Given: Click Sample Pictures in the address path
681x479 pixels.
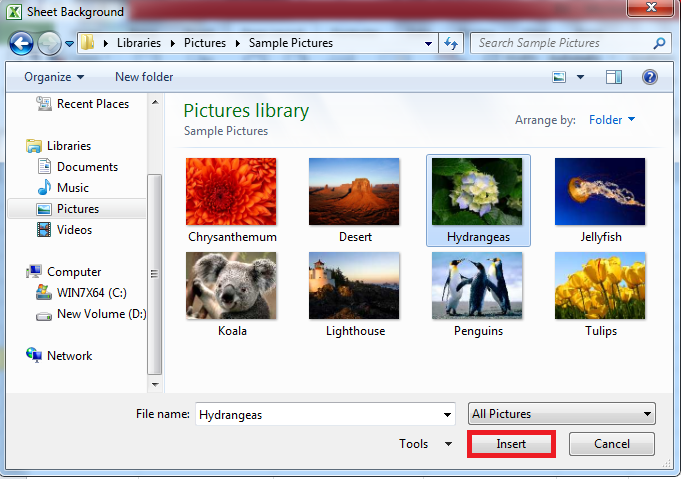Looking at the screenshot, I should coord(291,43).
